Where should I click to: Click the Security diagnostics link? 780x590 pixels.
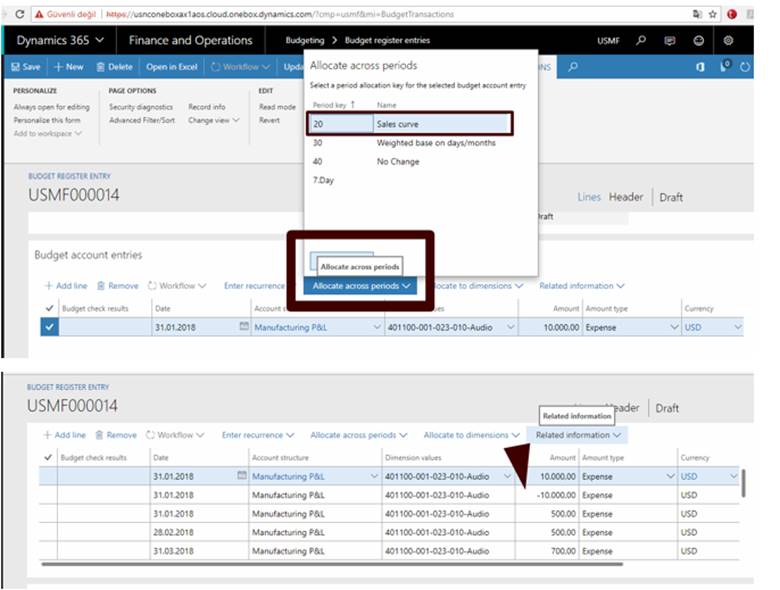(141, 107)
